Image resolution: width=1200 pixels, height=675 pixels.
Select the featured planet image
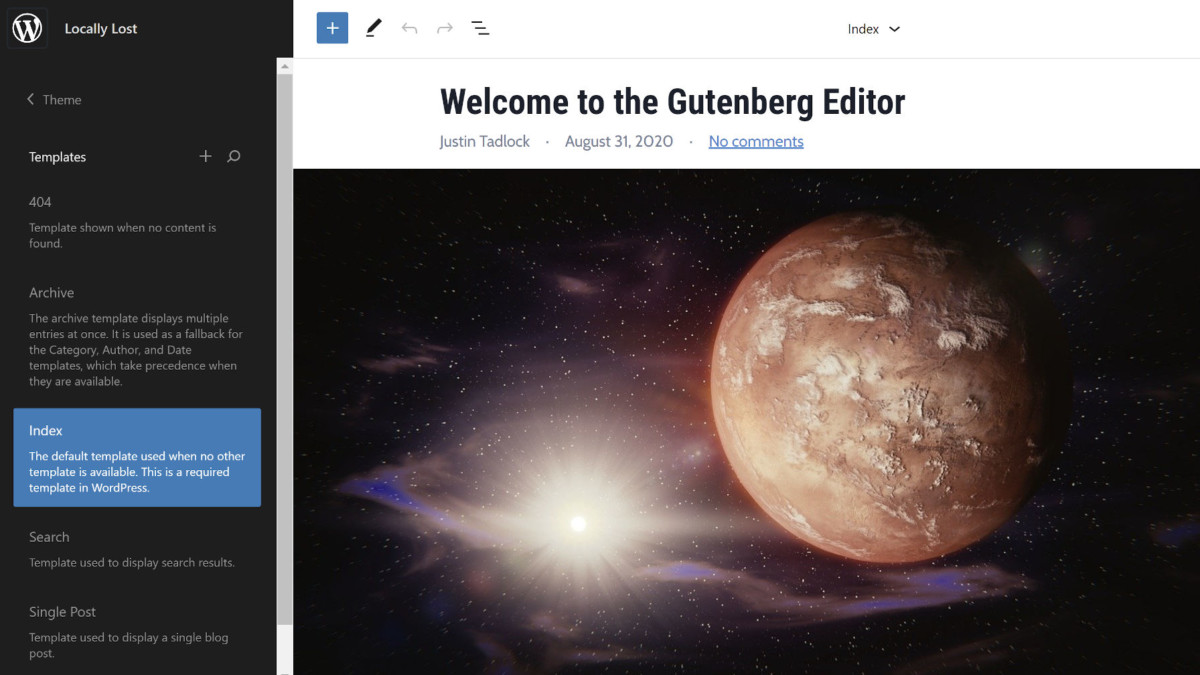click(746, 420)
